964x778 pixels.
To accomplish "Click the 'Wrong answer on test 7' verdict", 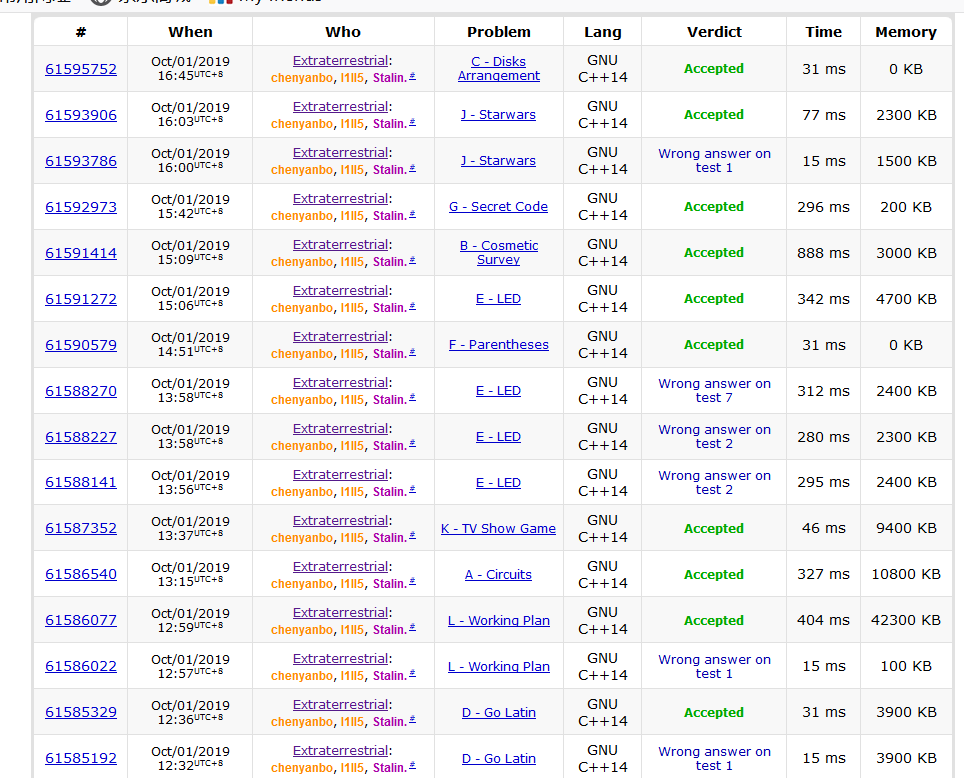I will click(714, 391).
